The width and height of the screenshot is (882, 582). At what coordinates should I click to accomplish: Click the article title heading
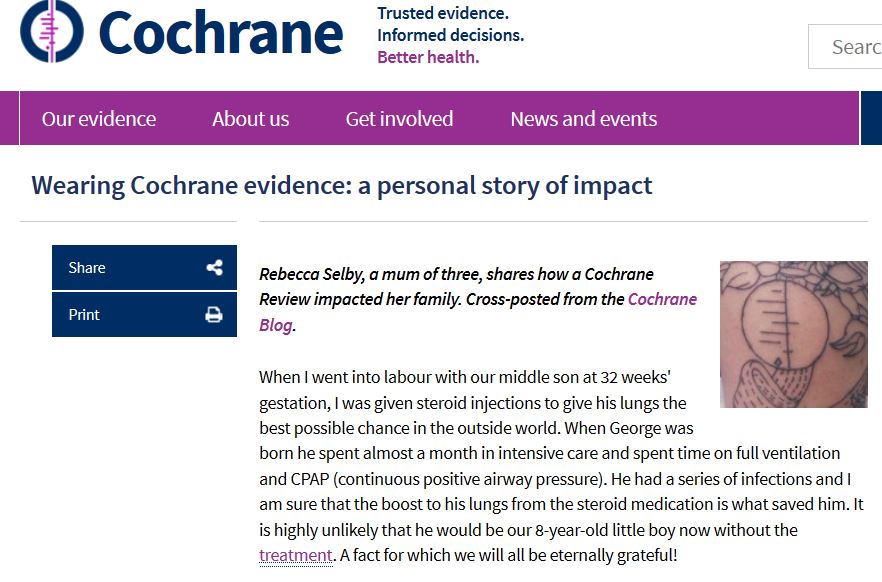coord(341,186)
